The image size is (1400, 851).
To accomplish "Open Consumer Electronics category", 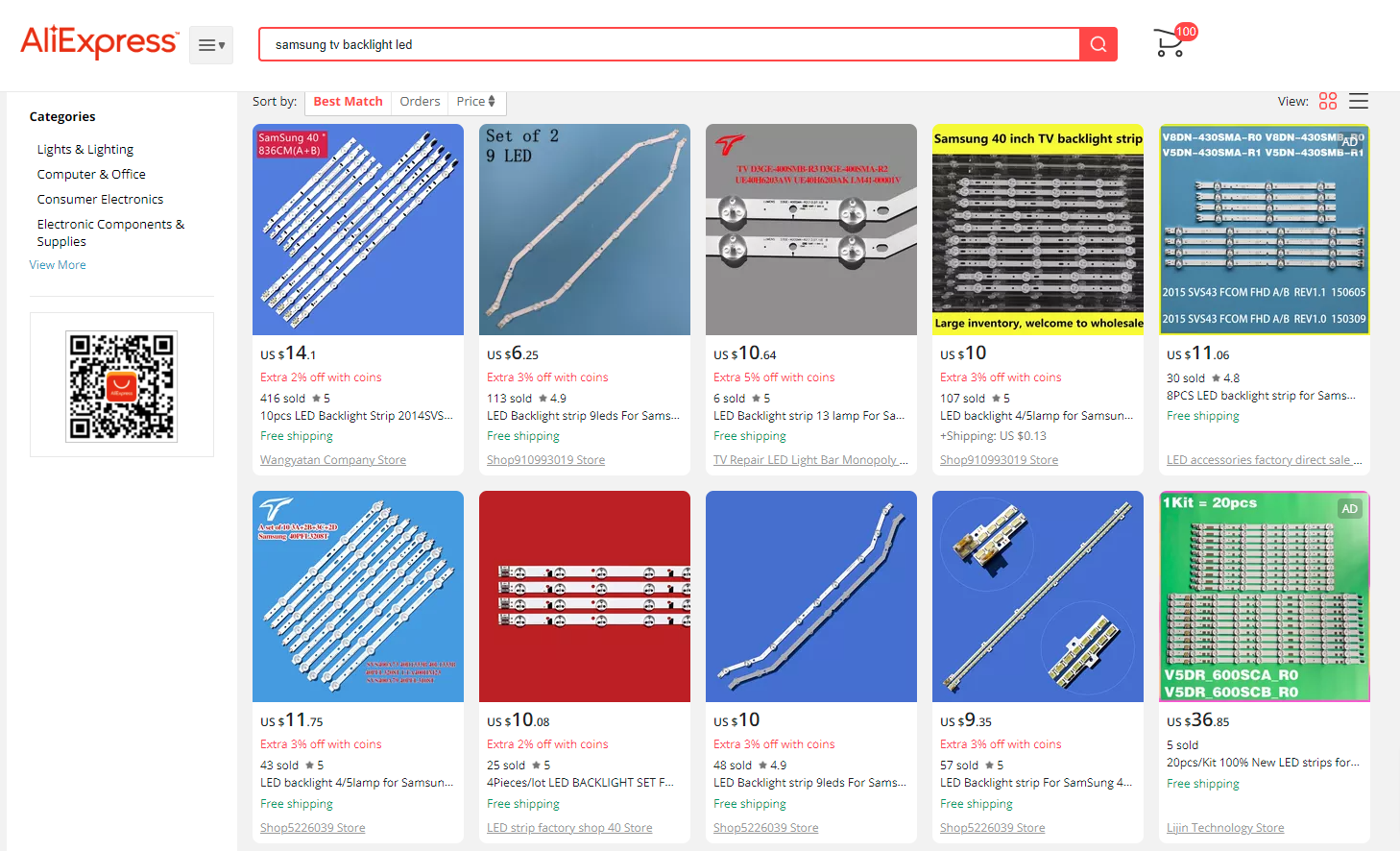I will tap(100, 199).
